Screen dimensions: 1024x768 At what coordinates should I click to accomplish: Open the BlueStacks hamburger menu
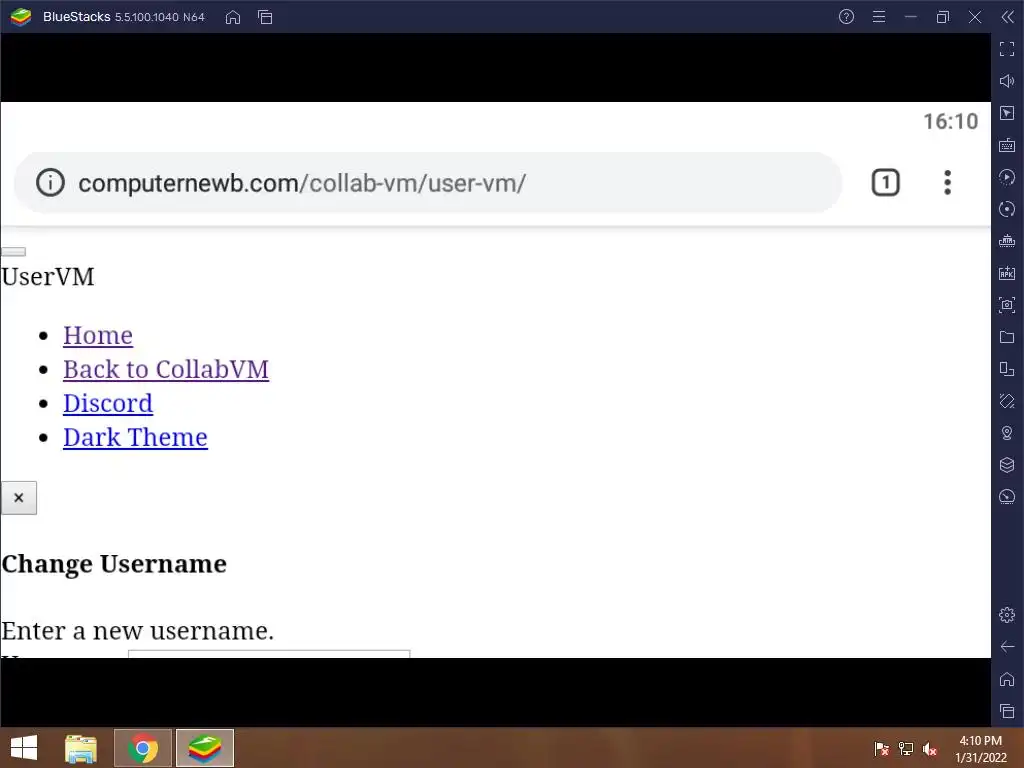(x=879, y=17)
